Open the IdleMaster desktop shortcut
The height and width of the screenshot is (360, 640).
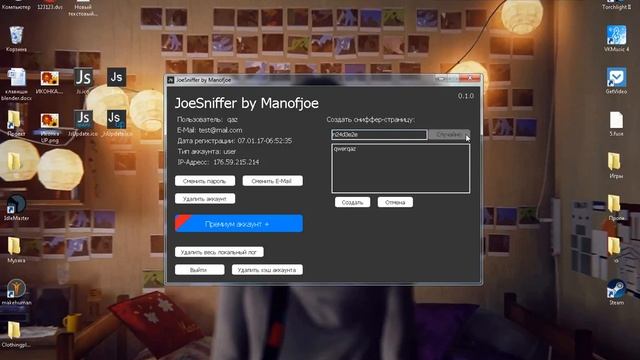[16, 208]
